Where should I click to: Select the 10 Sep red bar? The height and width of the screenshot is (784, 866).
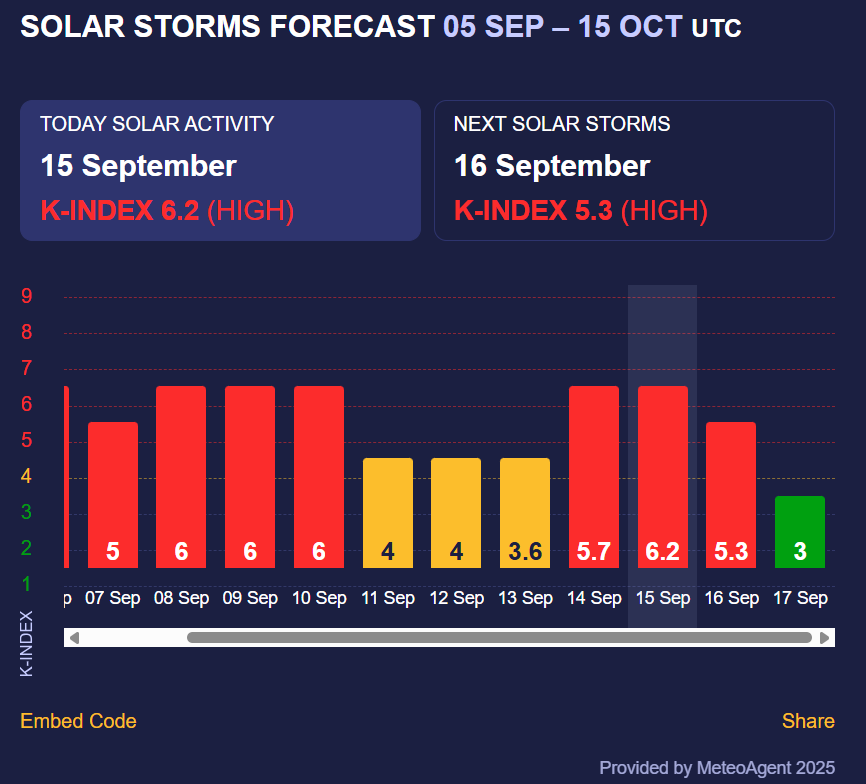[319, 477]
